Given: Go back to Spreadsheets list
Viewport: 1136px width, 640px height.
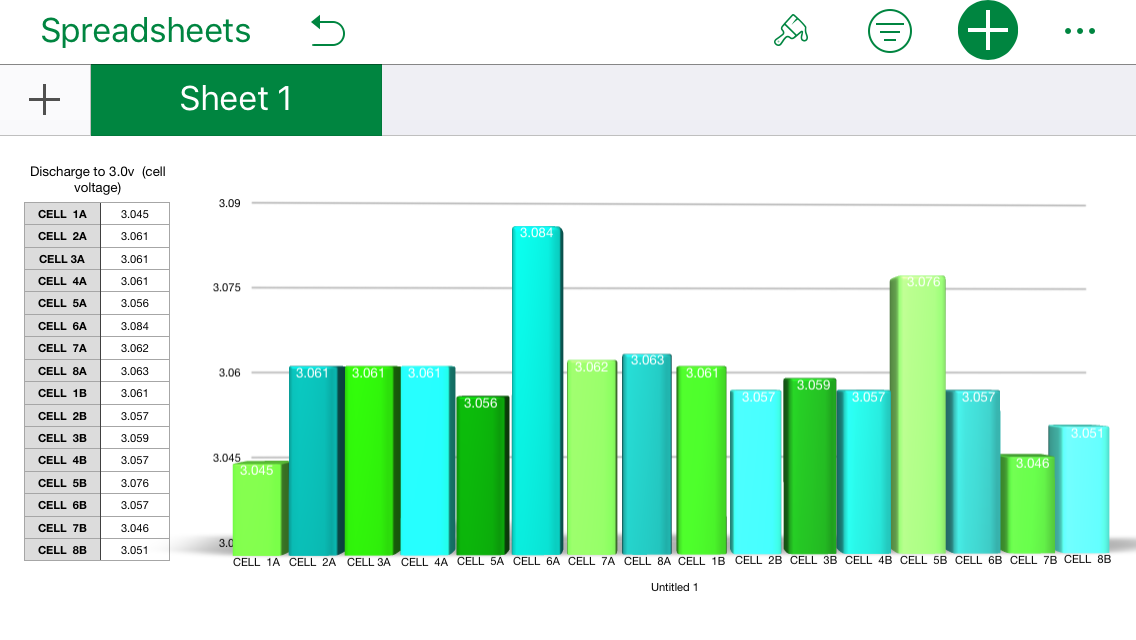Looking at the screenshot, I should click(146, 31).
